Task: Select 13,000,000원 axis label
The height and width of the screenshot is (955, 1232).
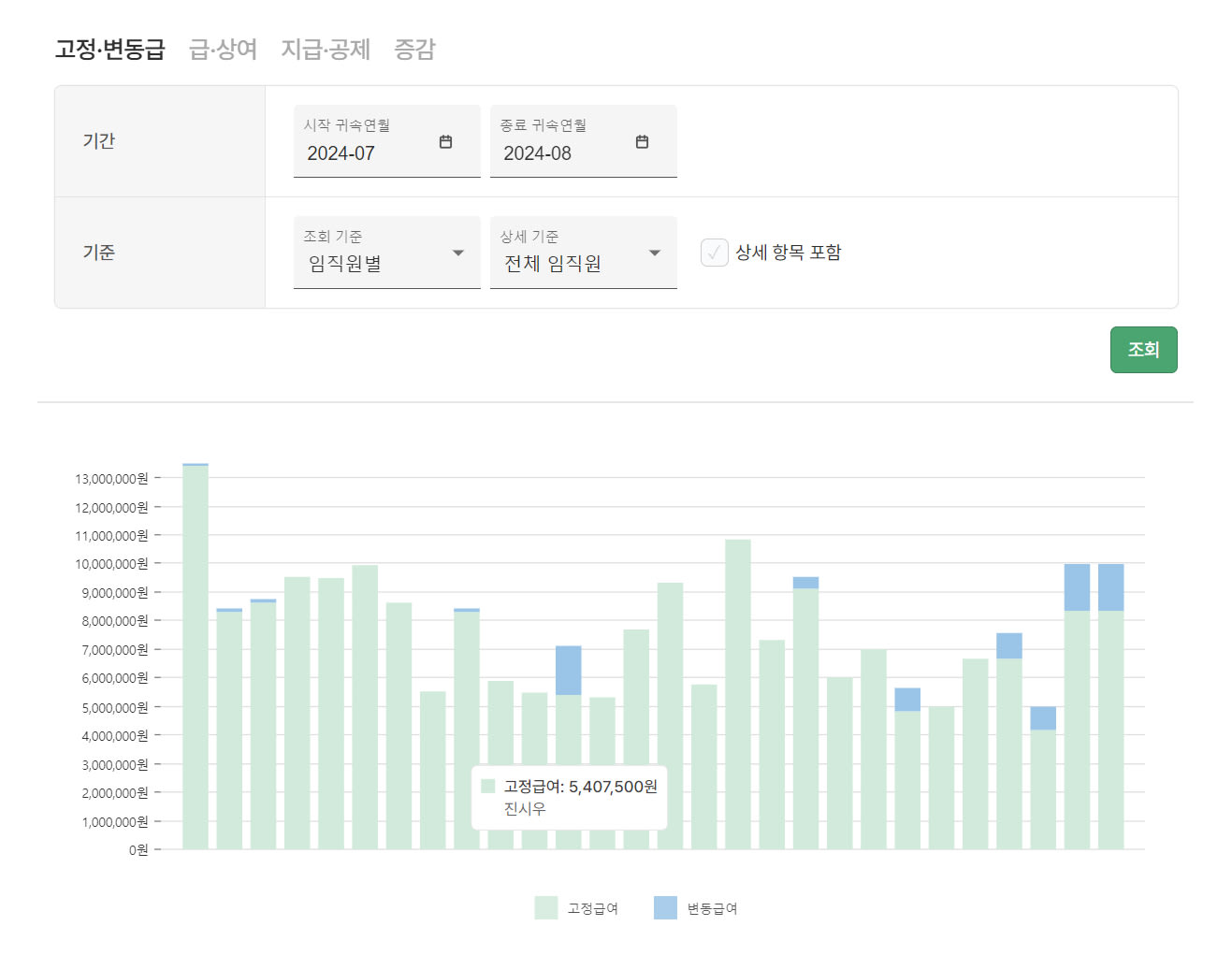Action: [111, 479]
